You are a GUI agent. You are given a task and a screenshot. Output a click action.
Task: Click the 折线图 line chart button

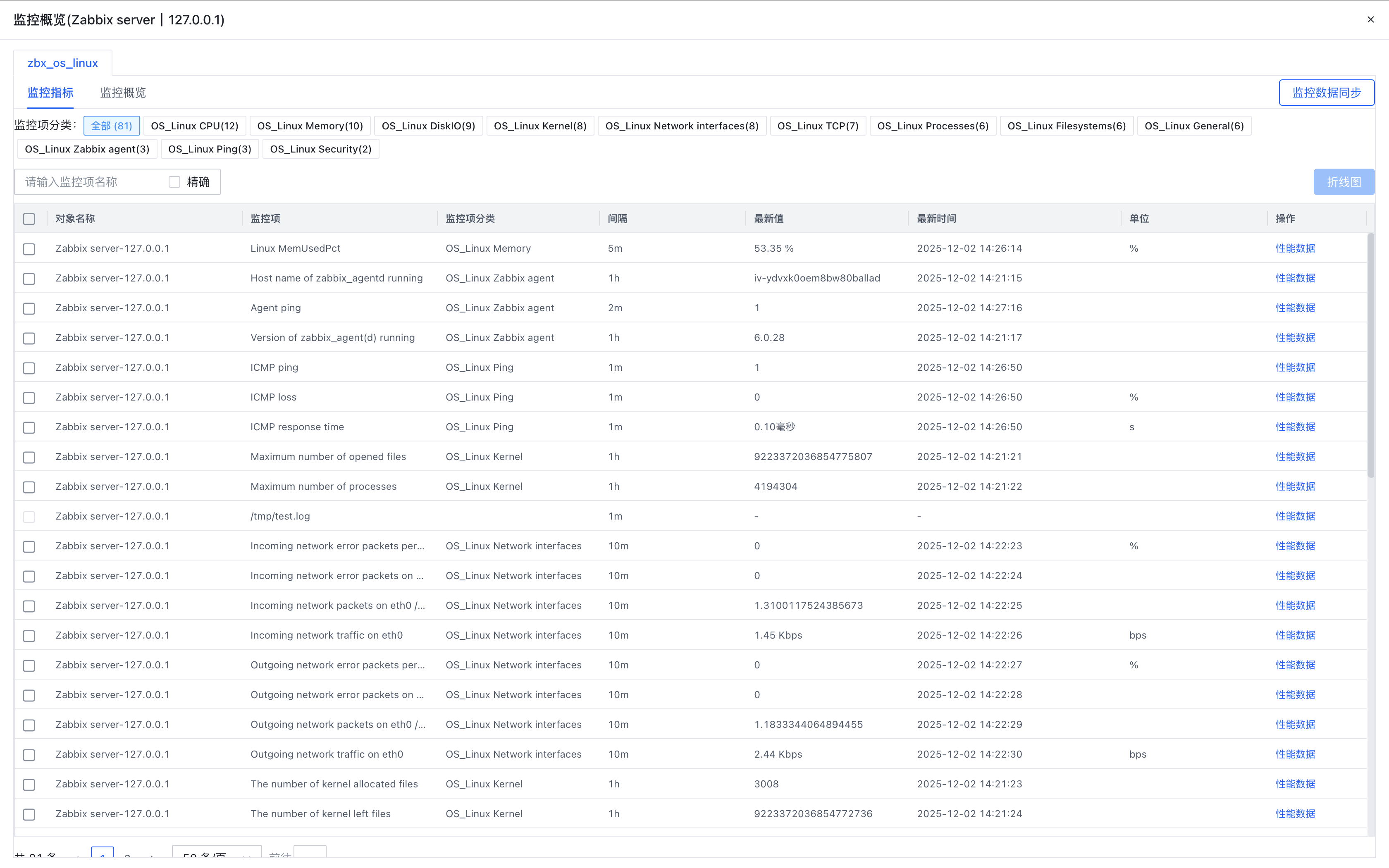point(1343,182)
